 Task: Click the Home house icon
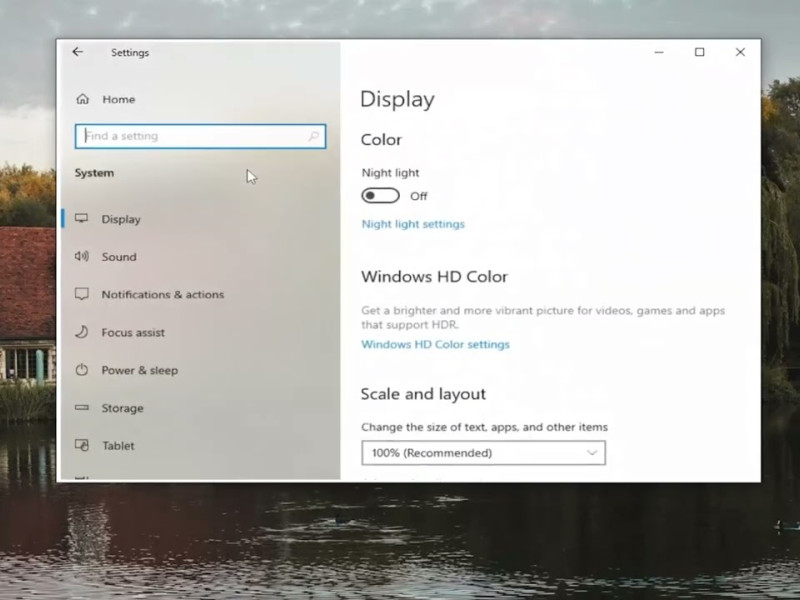(83, 99)
